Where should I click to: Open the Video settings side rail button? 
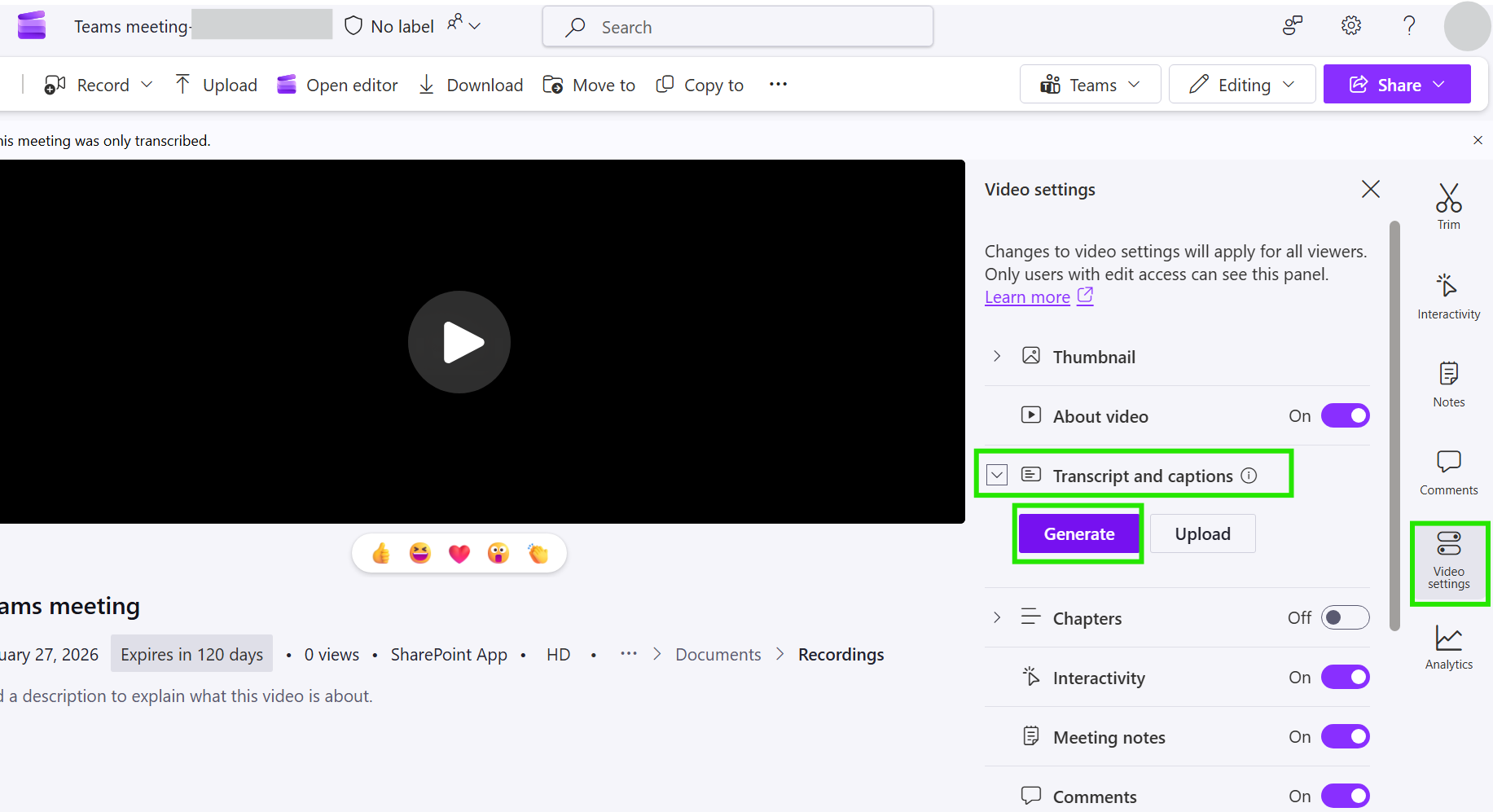coord(1448,560)
